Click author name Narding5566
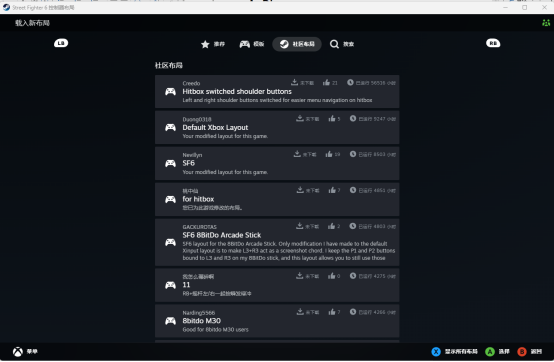The height and width of the screenshot is (362, 554). pyautogui.click(x=199, y=313)
